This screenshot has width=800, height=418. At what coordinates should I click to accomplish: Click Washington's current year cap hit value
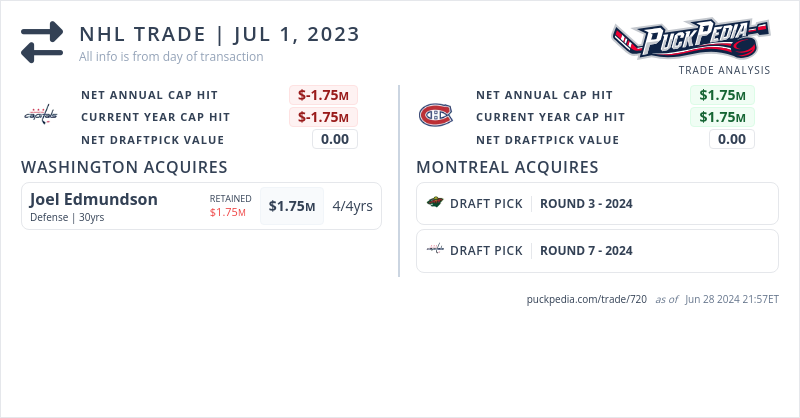(x=323, y=117)
